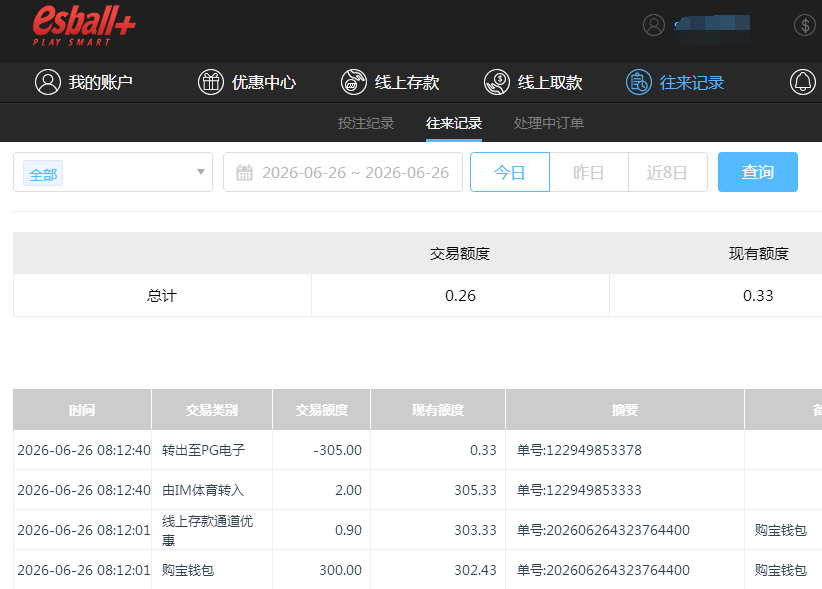The image size is (822, 589).
Task: Click the 查询 search button
Action: tap(758, 172)
